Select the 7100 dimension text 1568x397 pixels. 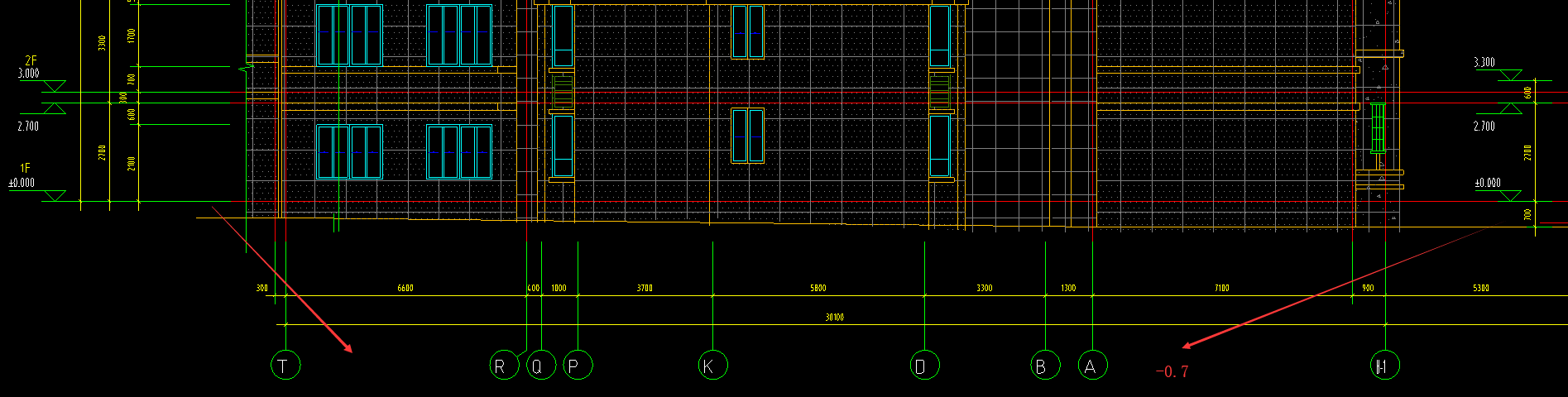point(1221,288)
